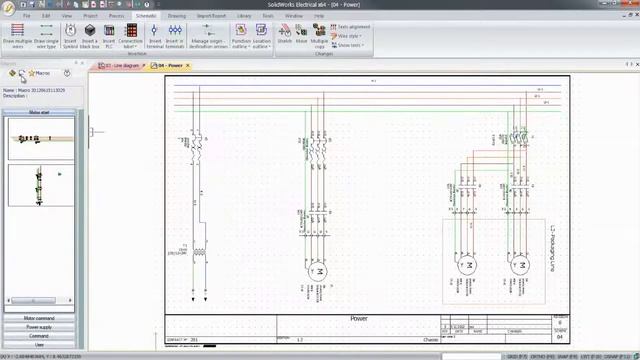
Task: Switch to the 03 - Line diagram document tab
Action: point(119,65)
